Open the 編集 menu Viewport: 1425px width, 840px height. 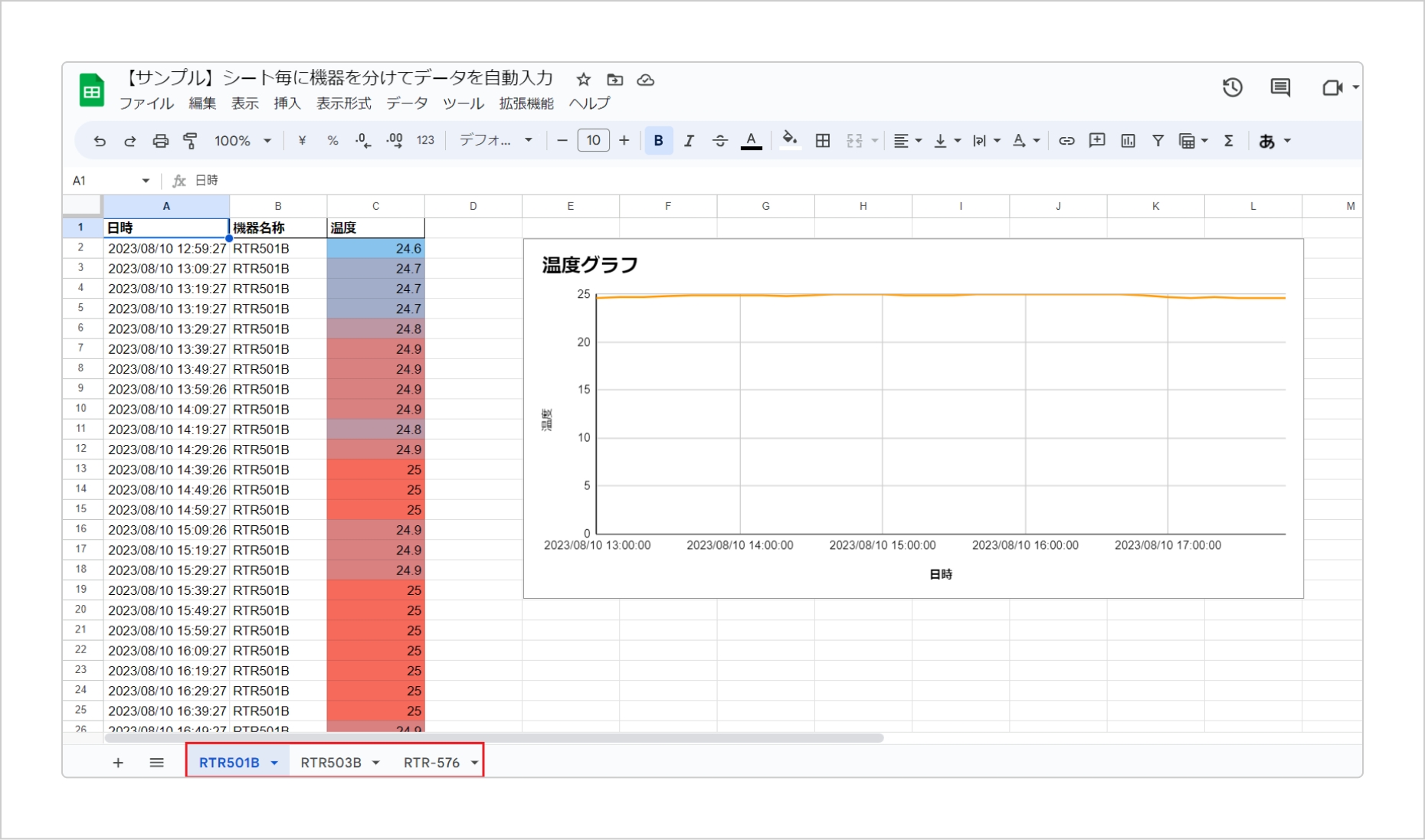(202, 103)
